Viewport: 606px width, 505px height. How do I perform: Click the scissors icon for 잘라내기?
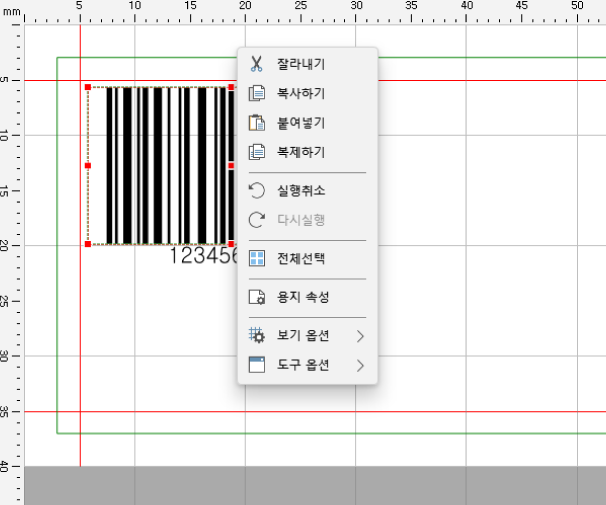click(x=256, y=64)
